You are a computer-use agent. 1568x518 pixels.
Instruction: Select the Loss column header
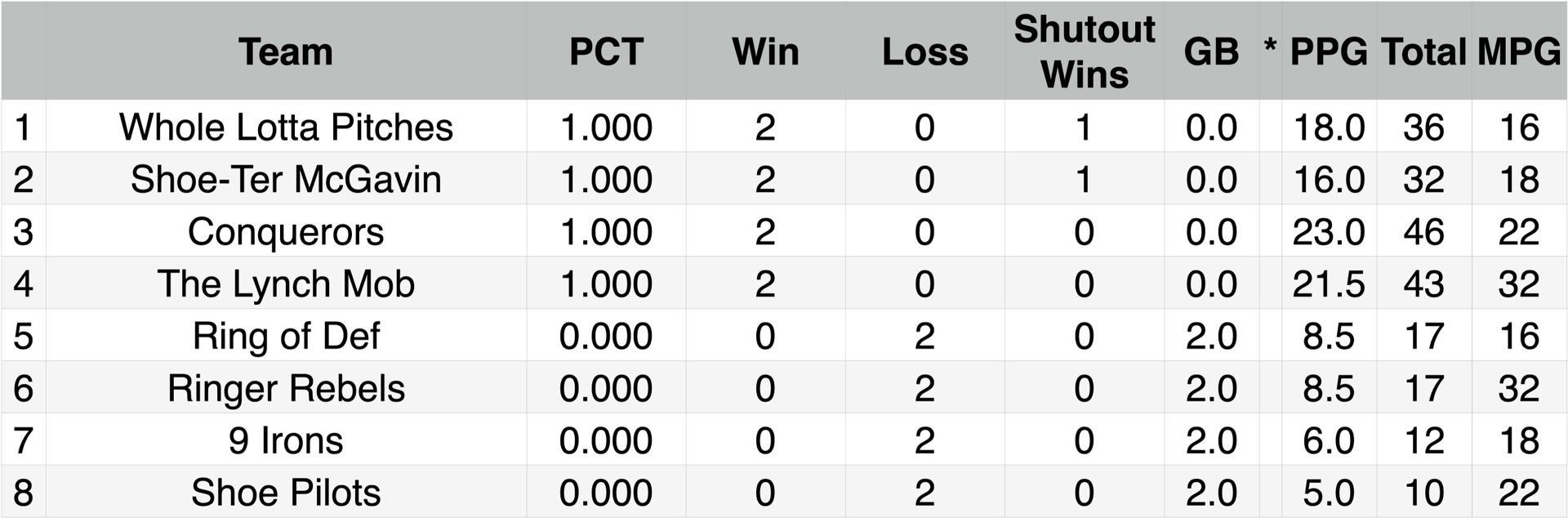coord(924,51)
